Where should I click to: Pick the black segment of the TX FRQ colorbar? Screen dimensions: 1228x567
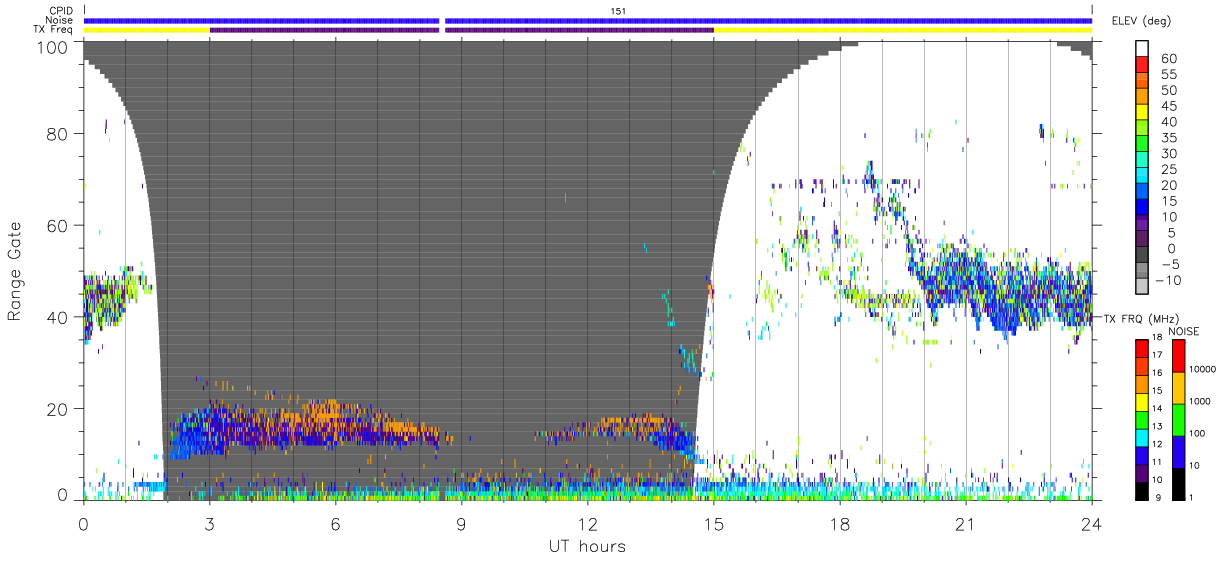click(x=1142, y=489)
